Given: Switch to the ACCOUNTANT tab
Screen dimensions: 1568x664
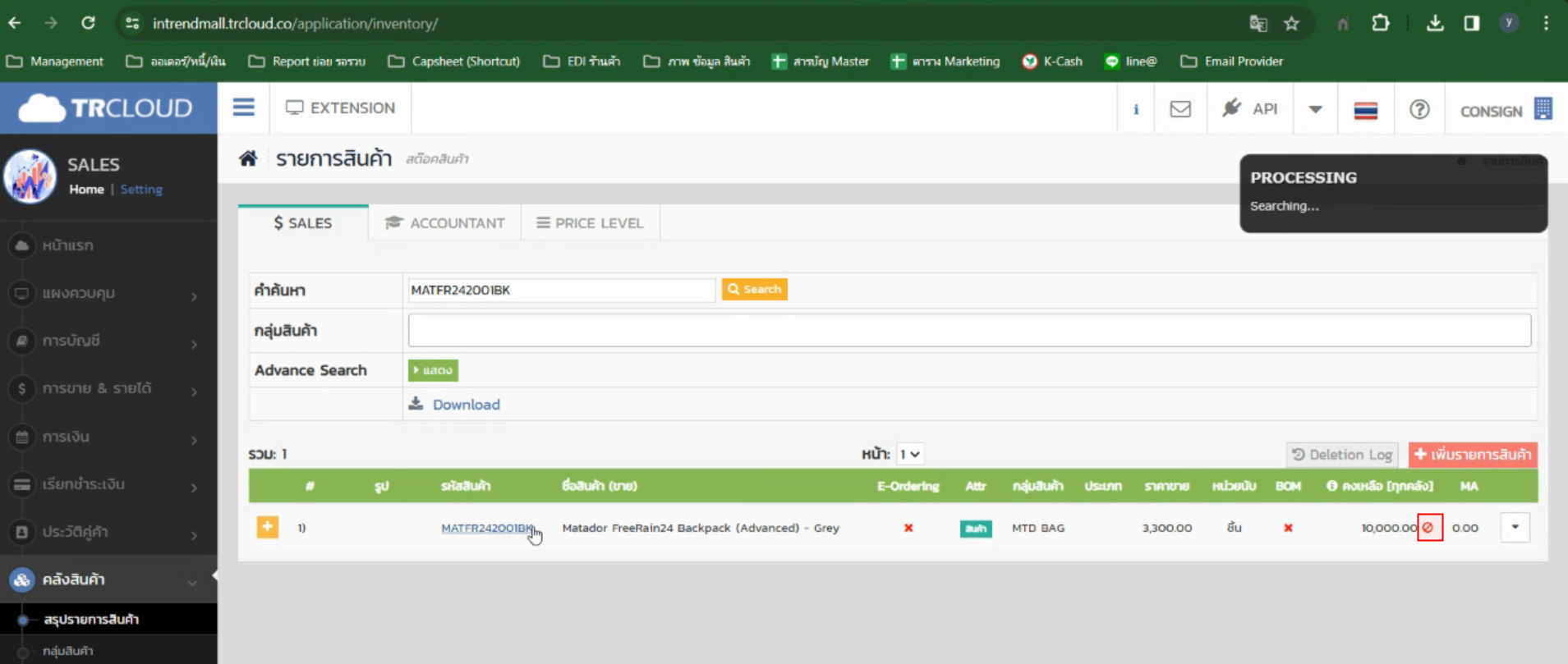Looking at the screenshot, I should tap(444, 222).
